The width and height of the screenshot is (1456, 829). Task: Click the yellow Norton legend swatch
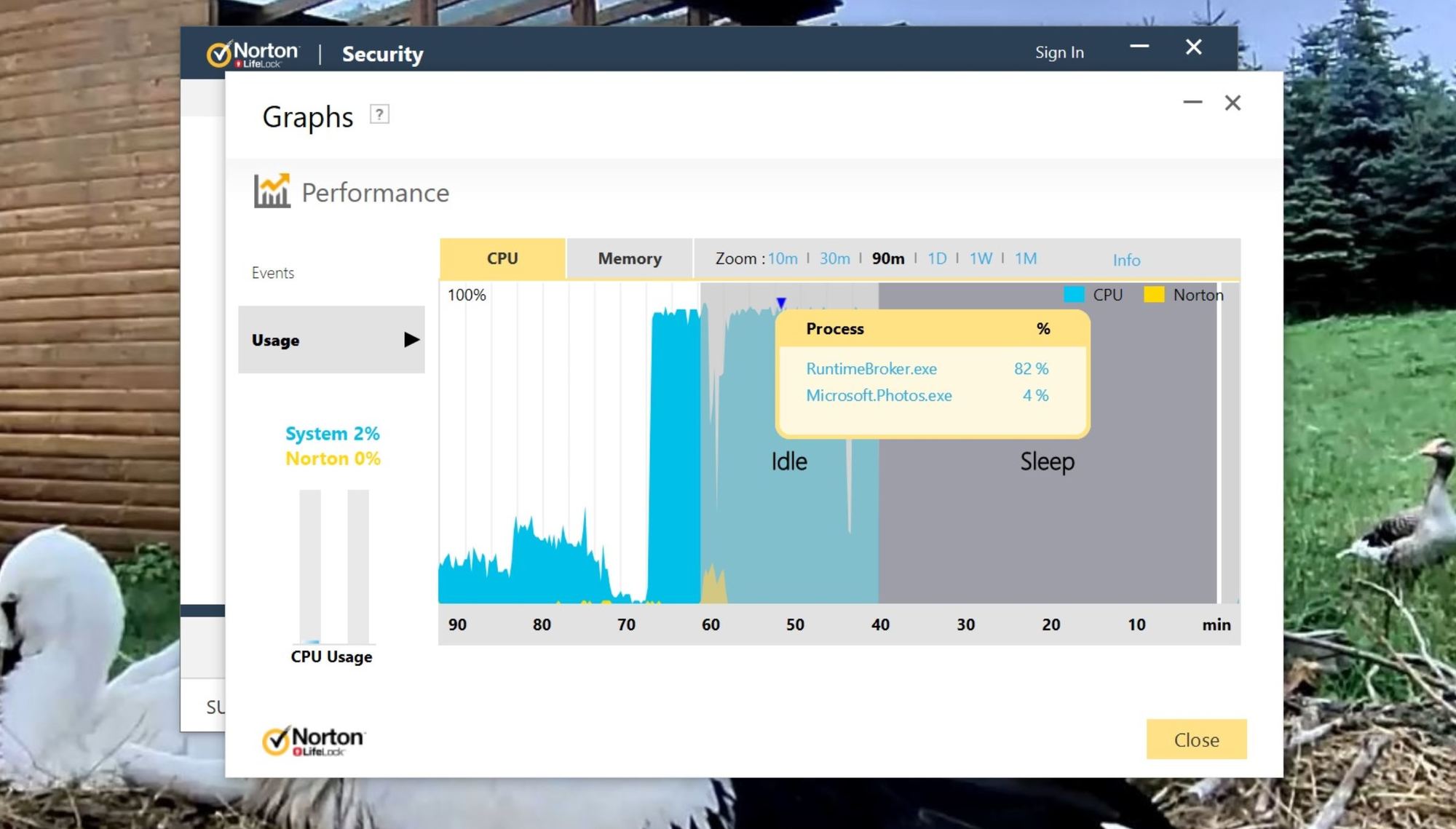[1154, 295]
